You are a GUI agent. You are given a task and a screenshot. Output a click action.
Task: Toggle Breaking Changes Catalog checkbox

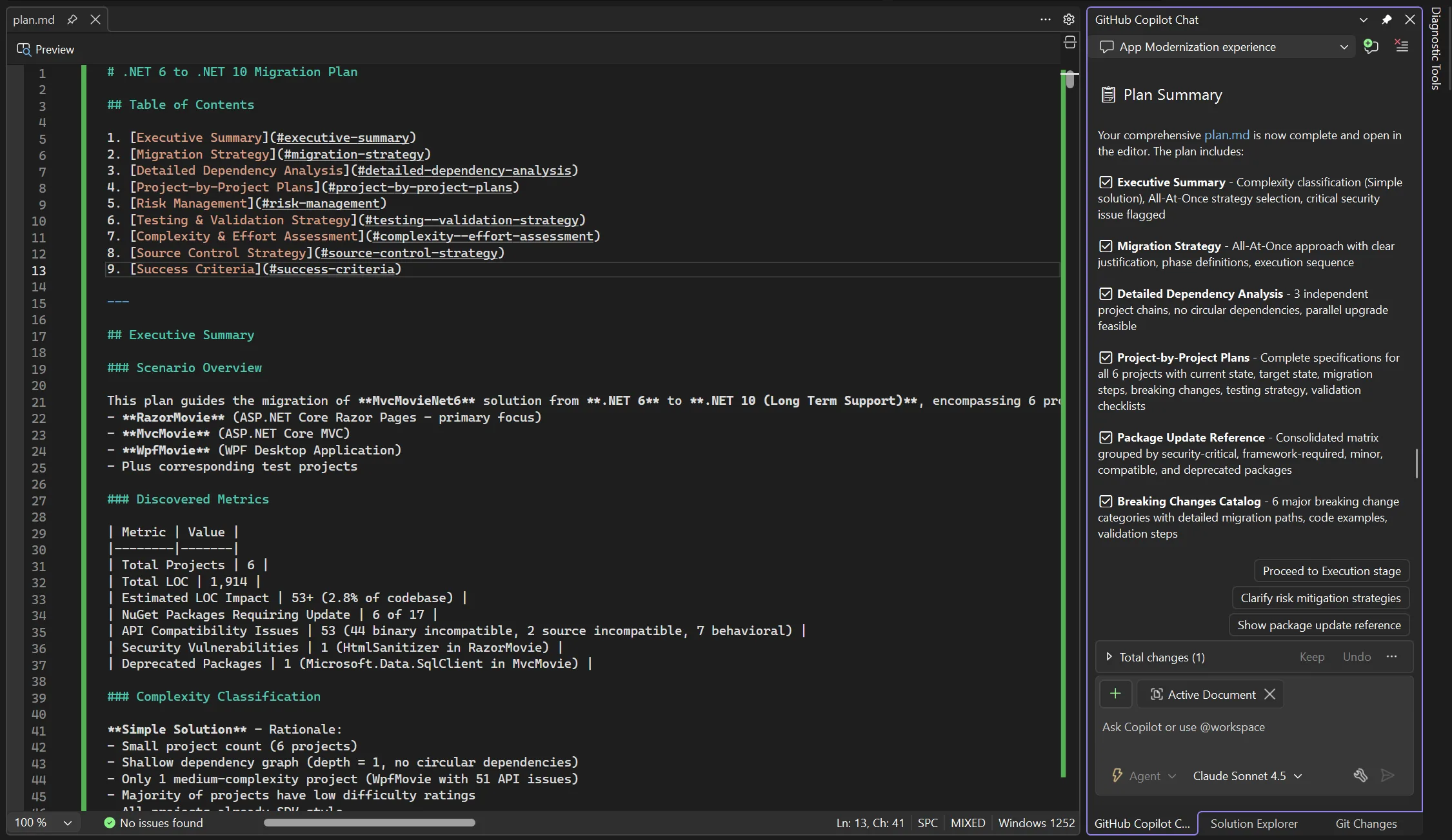point(1106,502)
